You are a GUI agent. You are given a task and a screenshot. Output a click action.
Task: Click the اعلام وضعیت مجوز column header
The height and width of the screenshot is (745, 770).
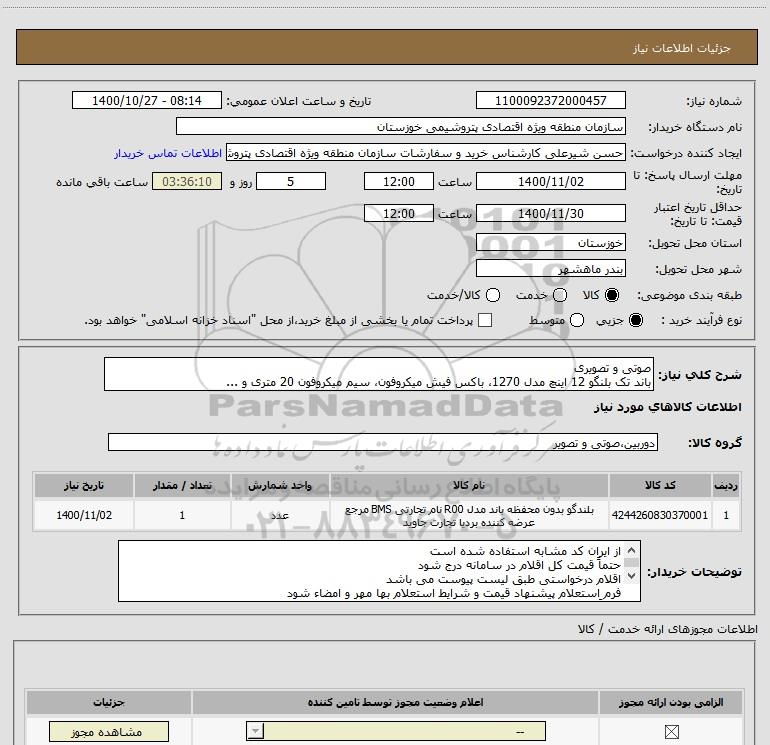coord(395,702)
